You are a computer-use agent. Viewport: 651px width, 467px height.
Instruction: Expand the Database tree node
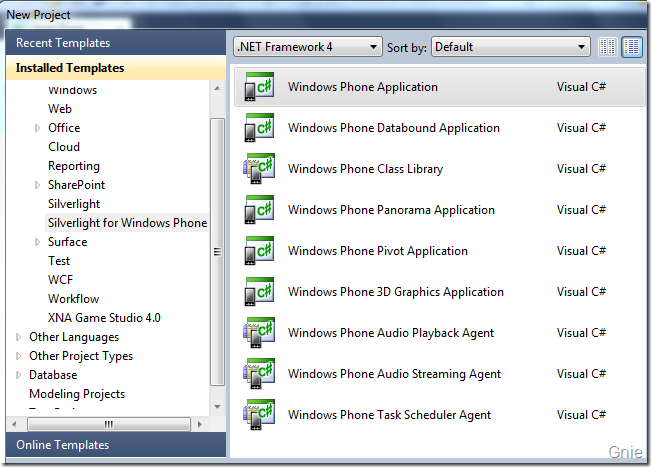[18, 375]
